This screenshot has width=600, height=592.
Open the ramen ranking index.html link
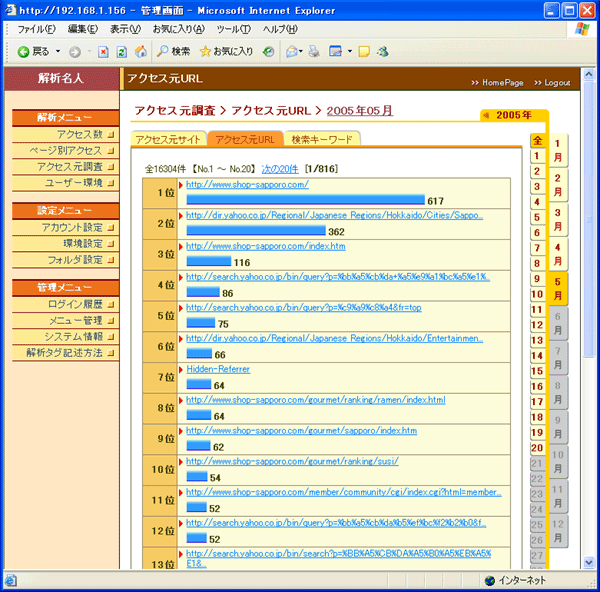(316, 400)
